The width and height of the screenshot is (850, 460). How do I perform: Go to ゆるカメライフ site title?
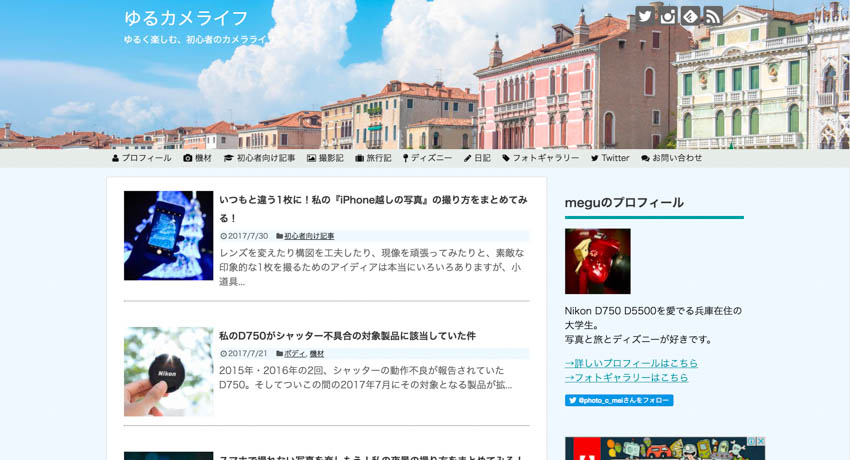click(186, 18)
